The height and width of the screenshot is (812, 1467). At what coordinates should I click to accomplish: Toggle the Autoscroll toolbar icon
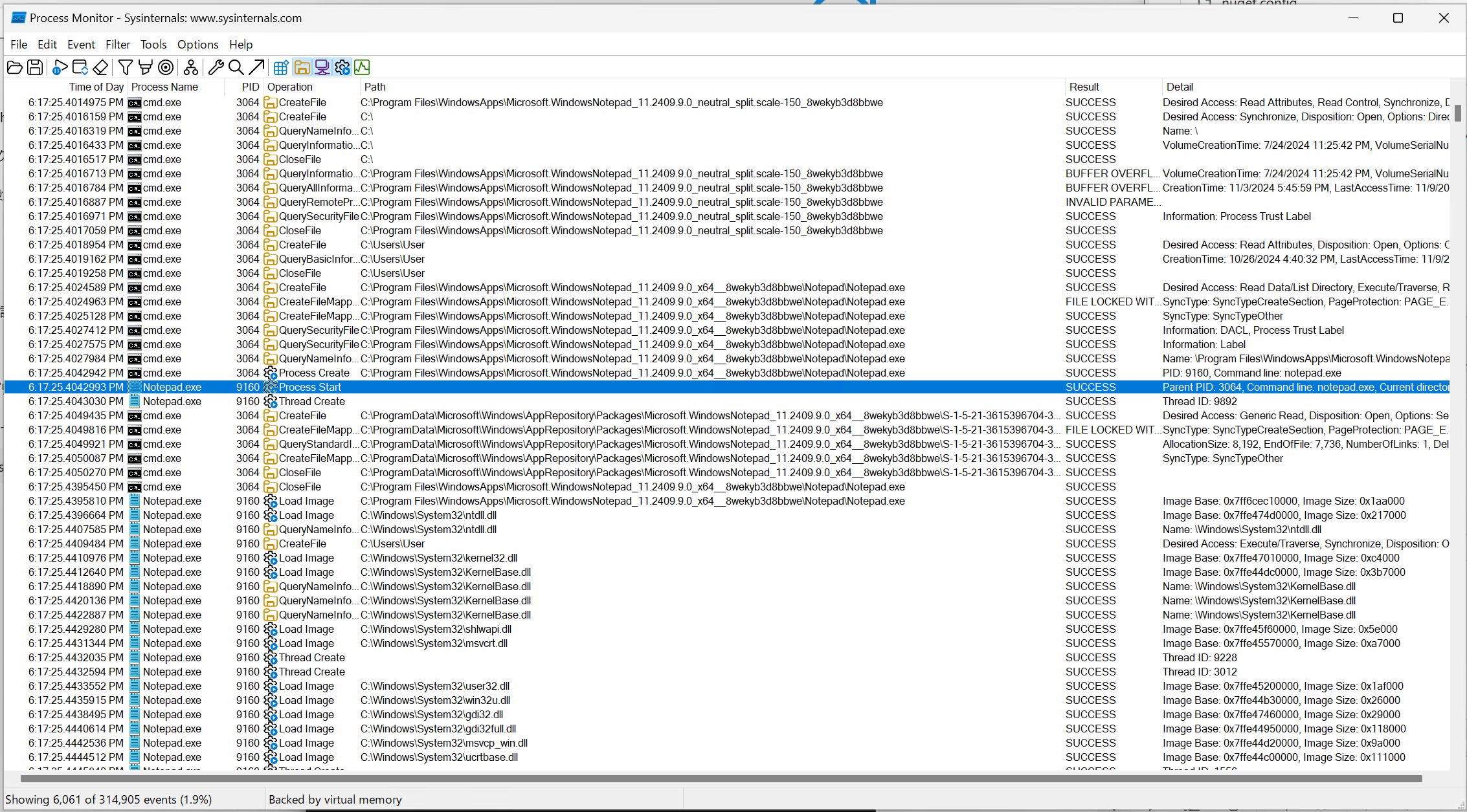(80, 67)
